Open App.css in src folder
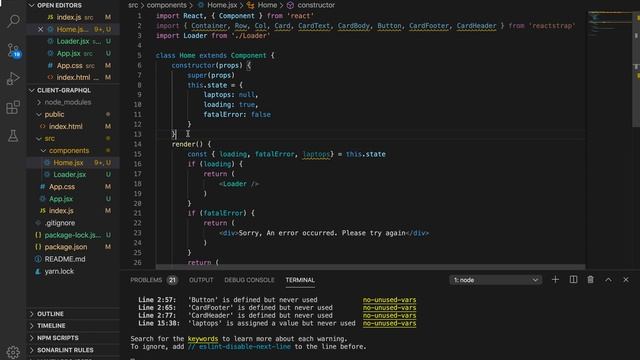Image resolution: width=640 pixels, height=360 pixels. point(73,187)
